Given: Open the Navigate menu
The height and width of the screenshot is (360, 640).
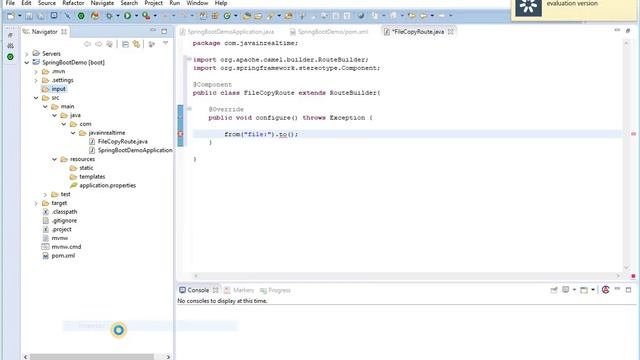Looking at the screenshot, I should 102,3.
